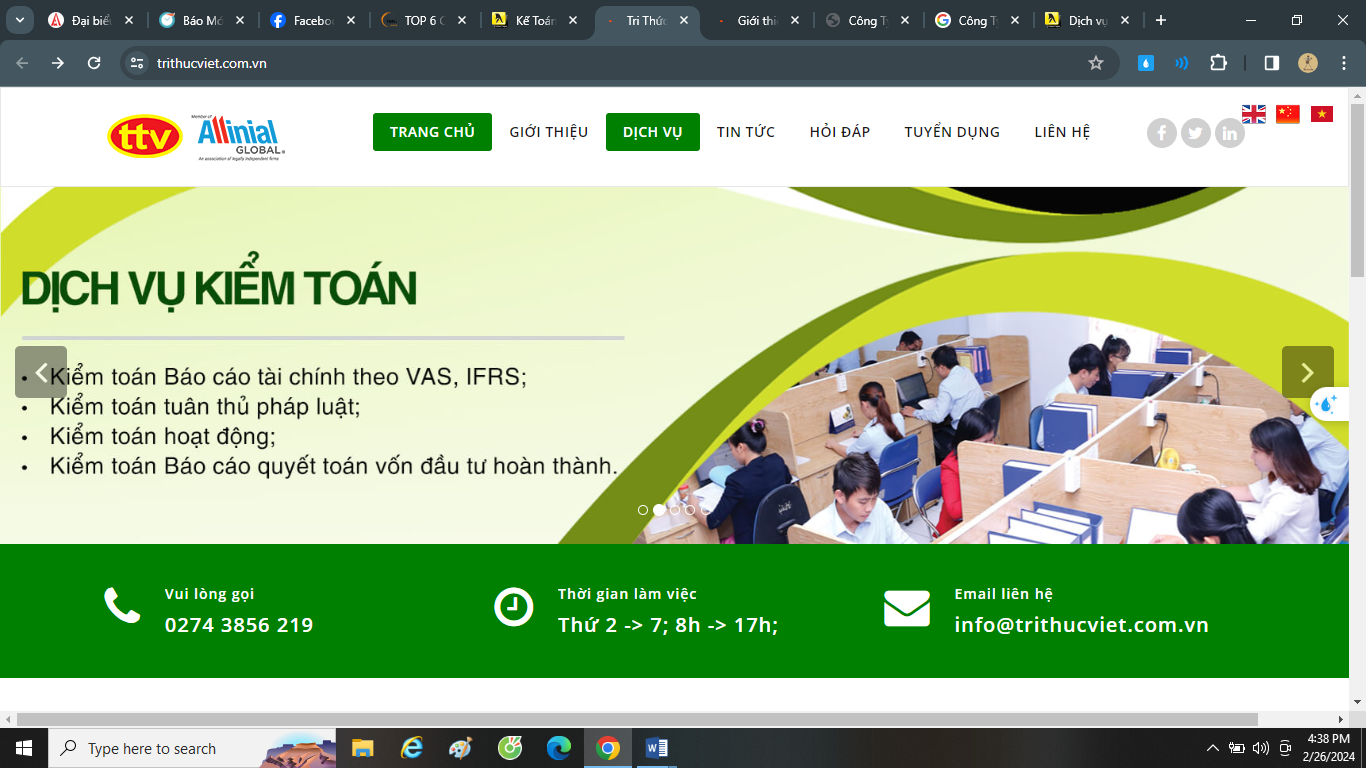
Task: Bookmark this page with the star icon
Action: point(1096,63)
